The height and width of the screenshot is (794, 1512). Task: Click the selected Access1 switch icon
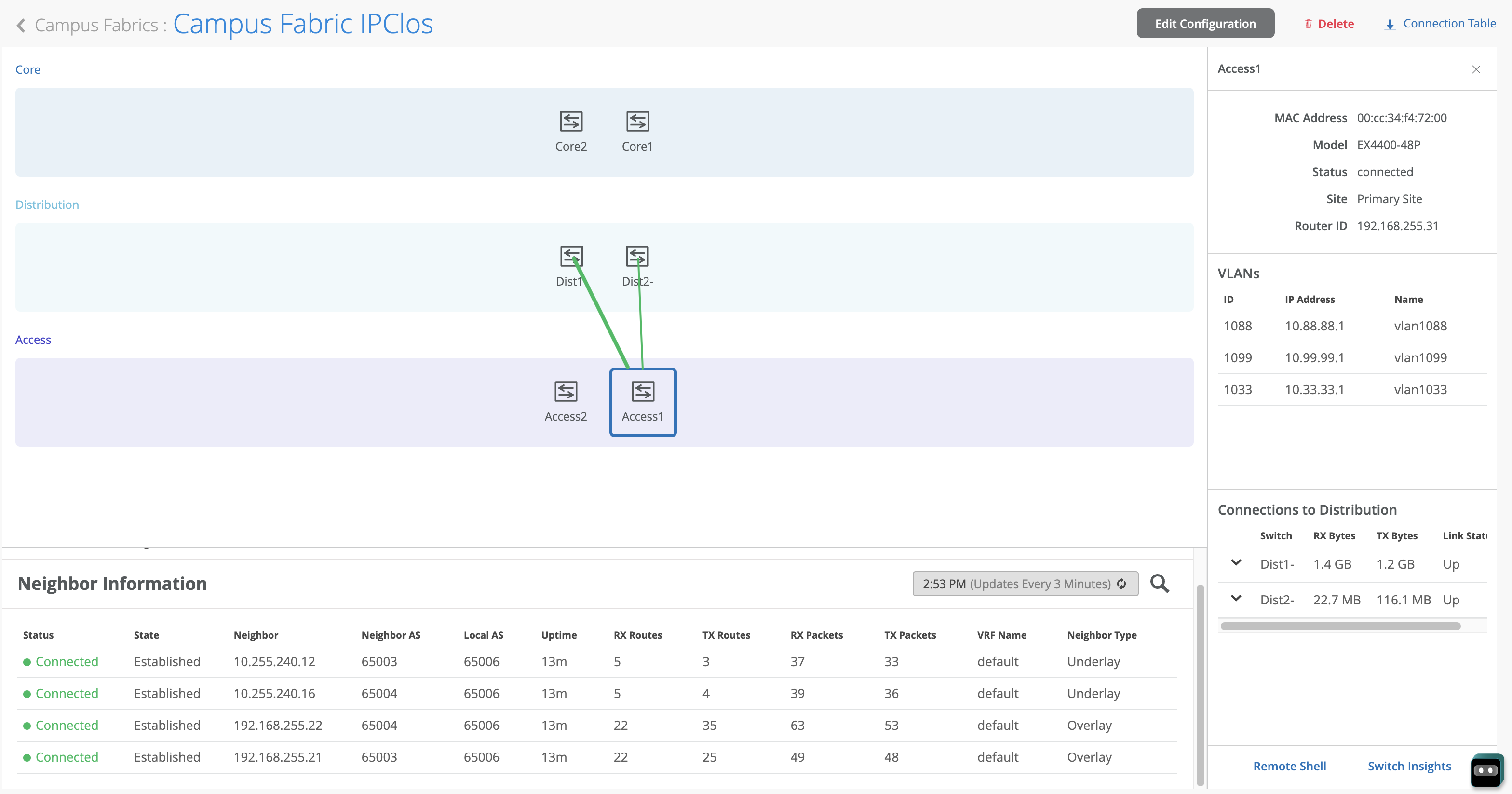click(643, 392)
